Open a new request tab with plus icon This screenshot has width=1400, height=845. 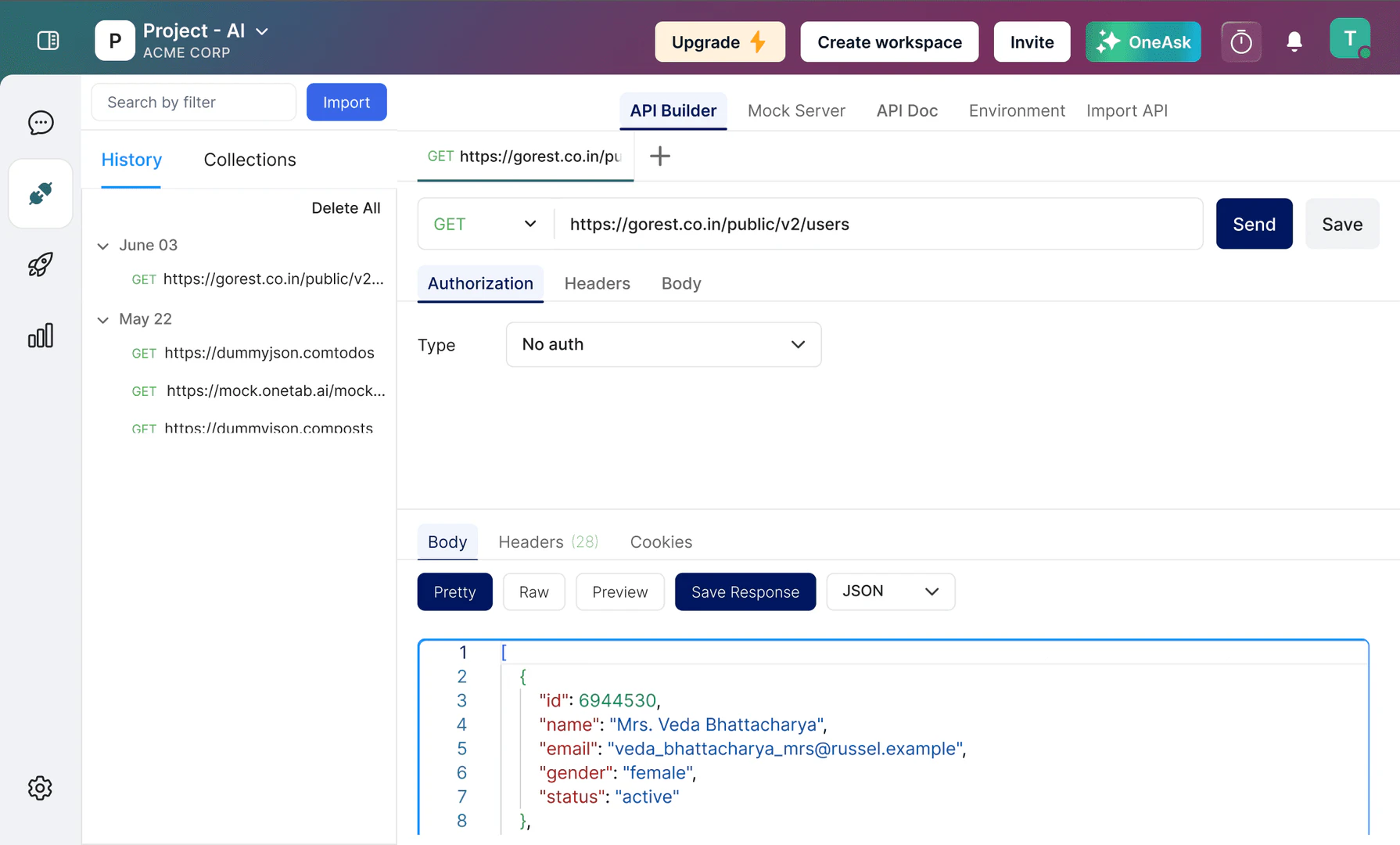[x=659, y=156]
